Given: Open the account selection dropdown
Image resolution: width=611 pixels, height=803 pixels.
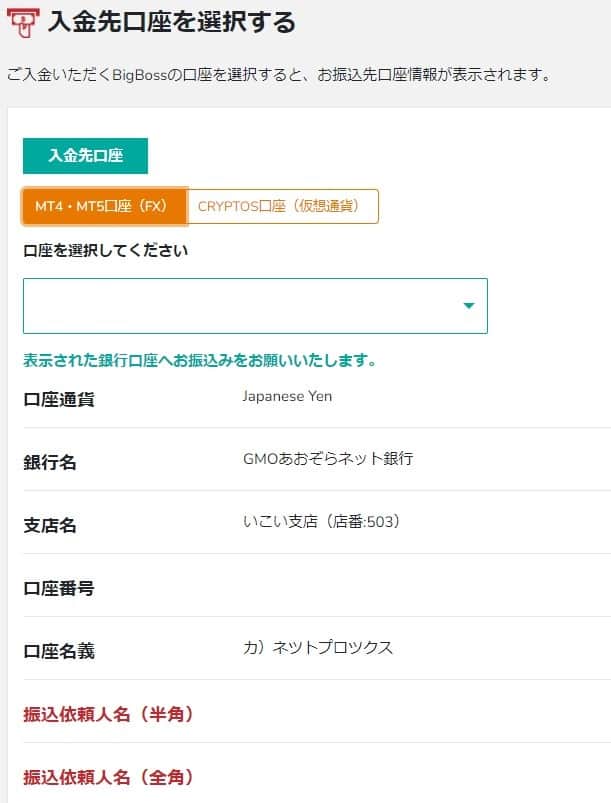Looking at the screenshot, I should [255, 306].
